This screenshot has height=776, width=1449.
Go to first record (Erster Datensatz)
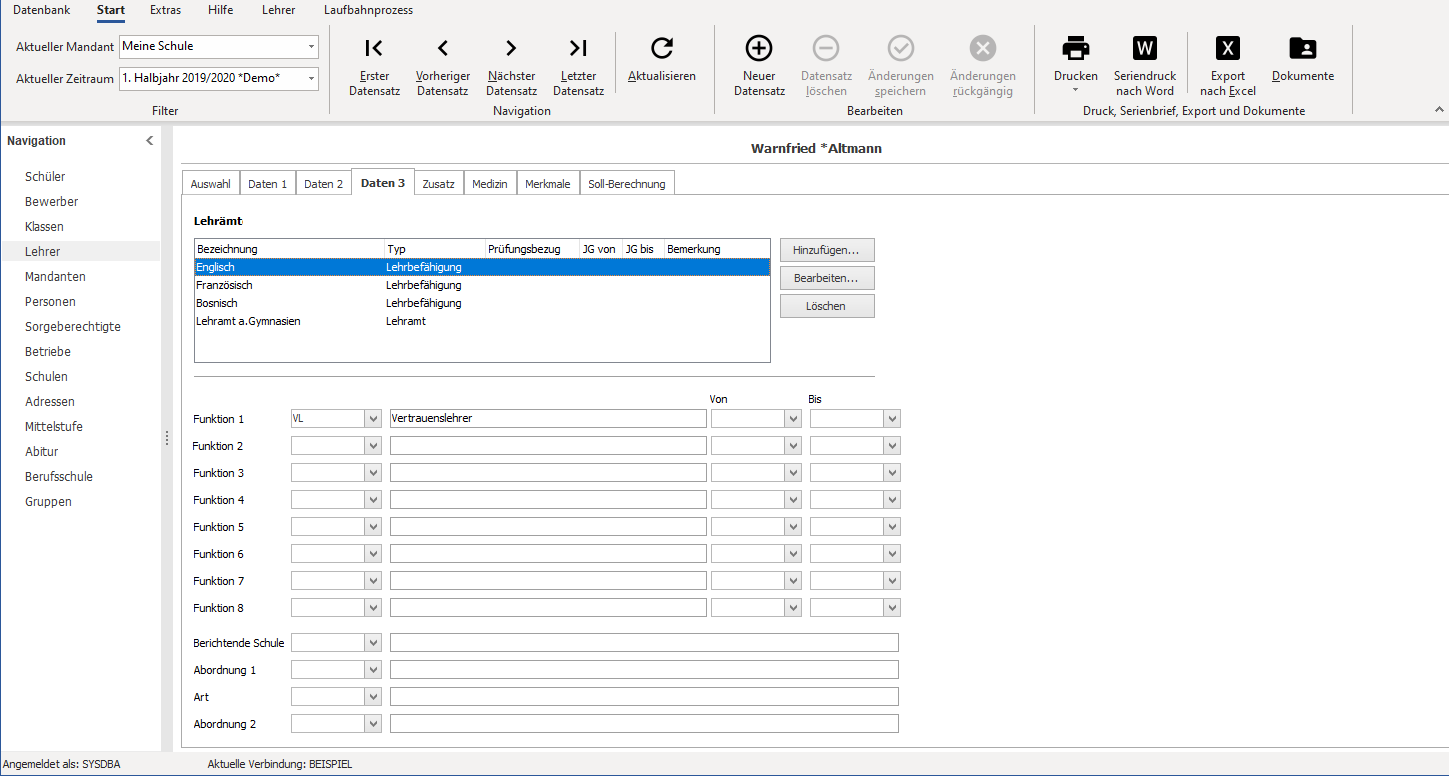pyautogui.click(x=374, y=48)
